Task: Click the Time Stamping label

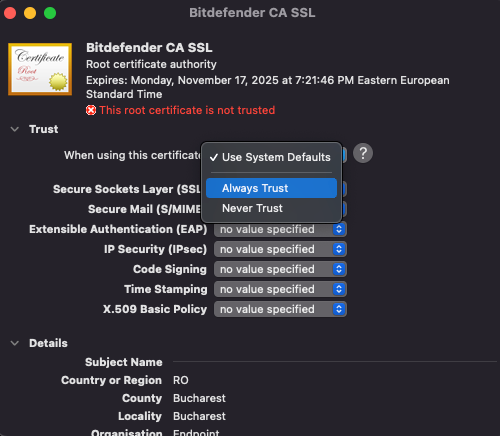Action: point(166,289)
